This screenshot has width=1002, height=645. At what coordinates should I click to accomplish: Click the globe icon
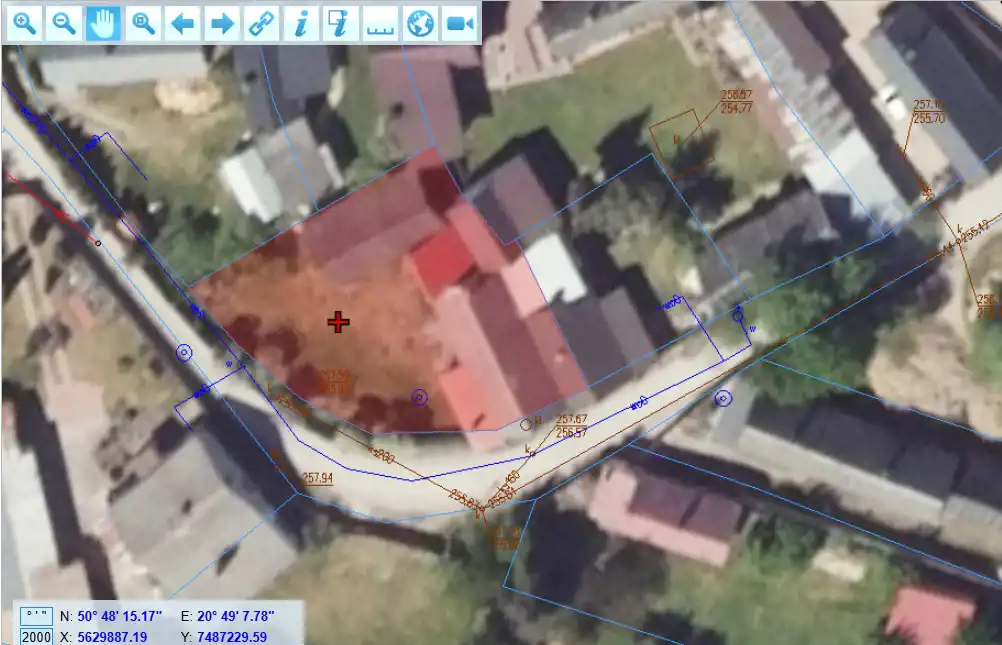click(x=420, y=24)
